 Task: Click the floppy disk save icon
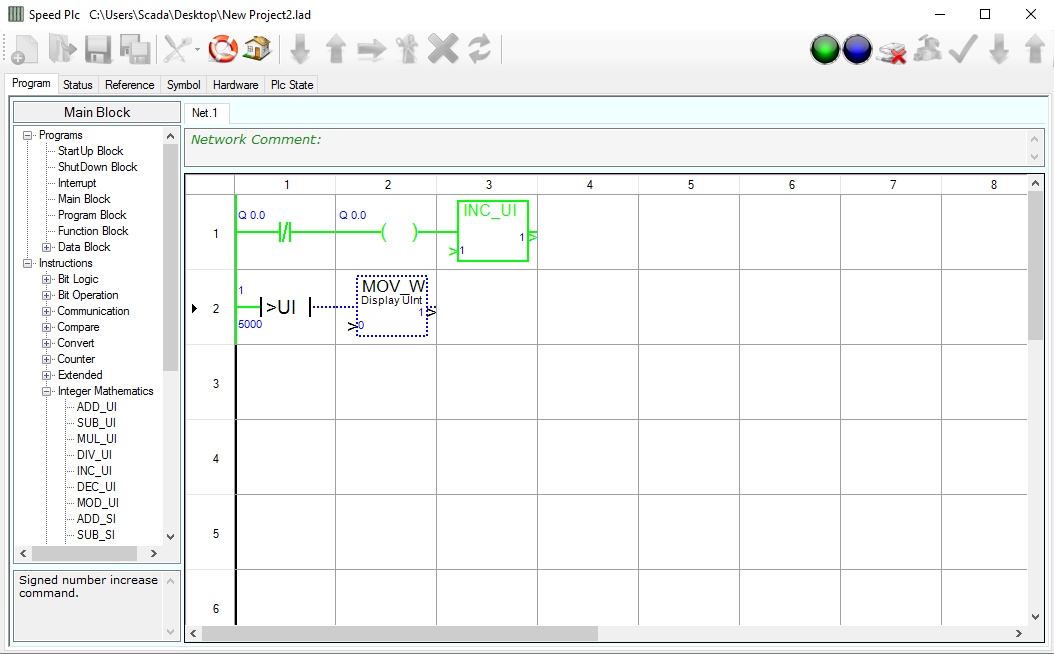click(x=98, y=49)
